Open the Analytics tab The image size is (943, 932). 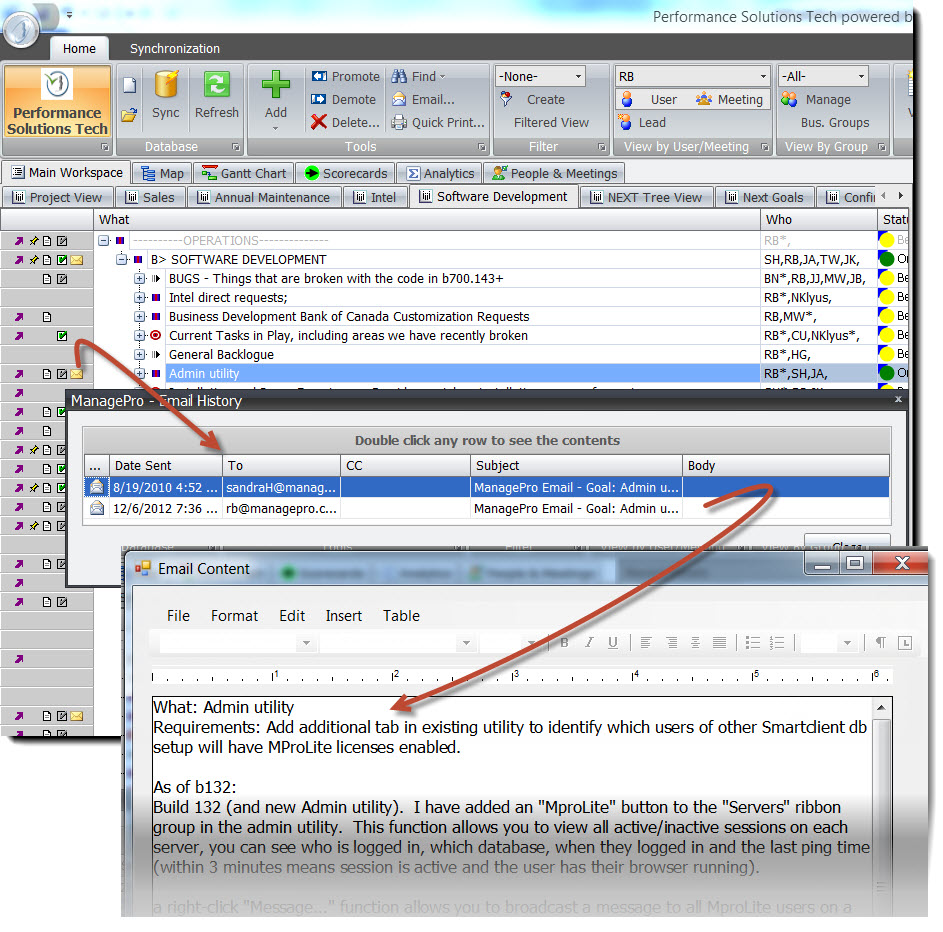click(440, 174)
